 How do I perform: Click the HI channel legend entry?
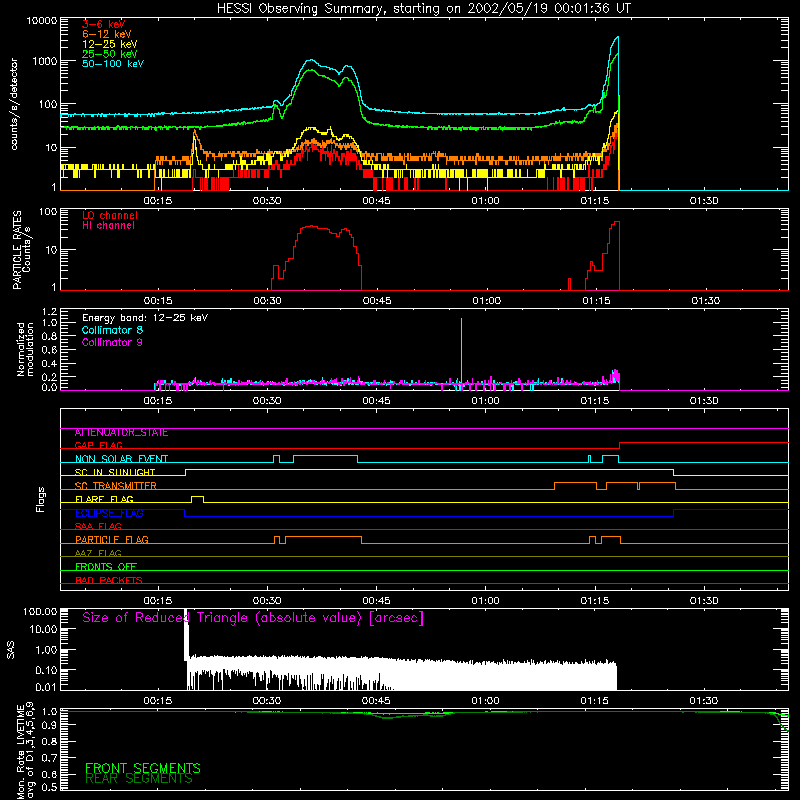108,226
